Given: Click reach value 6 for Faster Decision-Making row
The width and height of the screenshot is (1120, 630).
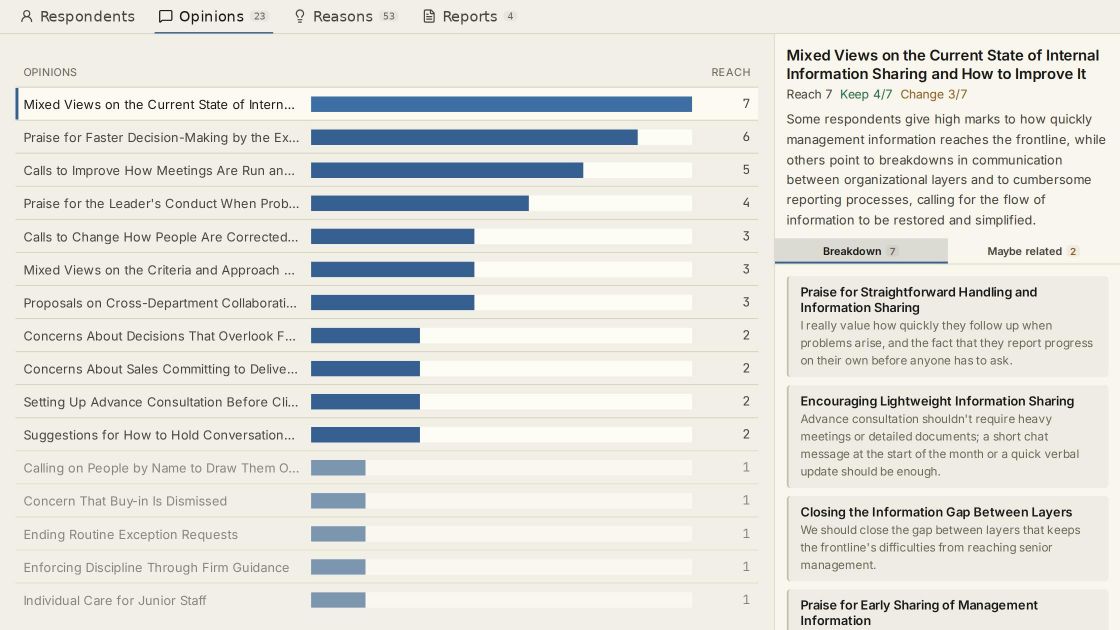Looking at the screenshot, I should (x=746, y=137).
